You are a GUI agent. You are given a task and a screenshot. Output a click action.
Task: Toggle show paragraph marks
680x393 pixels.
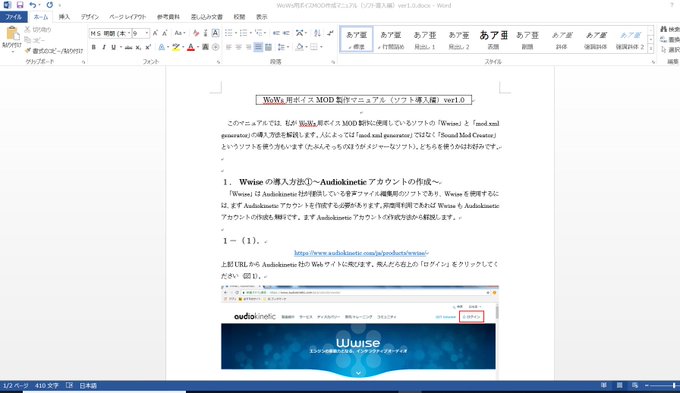pos(330,33)
